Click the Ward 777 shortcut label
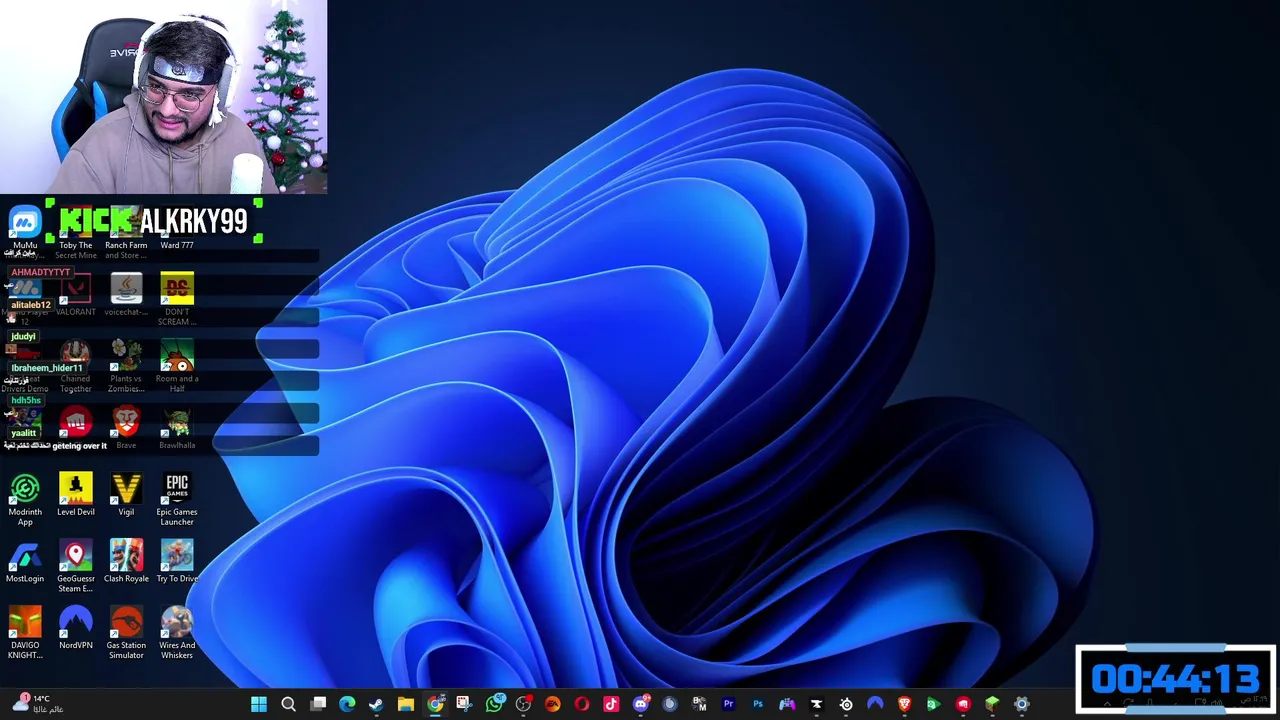Screen dimensions: 1280x720 point(177,245)
